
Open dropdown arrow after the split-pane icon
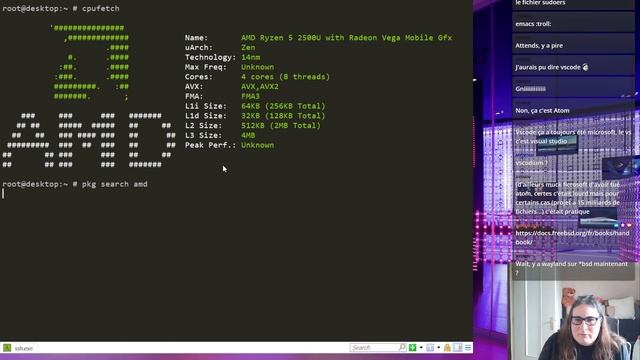pos(438,347)
